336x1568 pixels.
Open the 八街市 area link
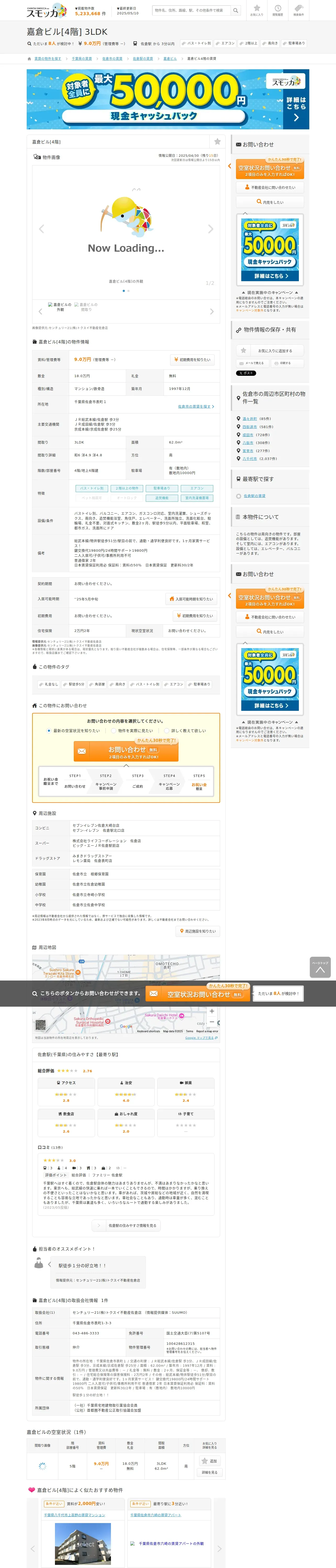point(248,443)
